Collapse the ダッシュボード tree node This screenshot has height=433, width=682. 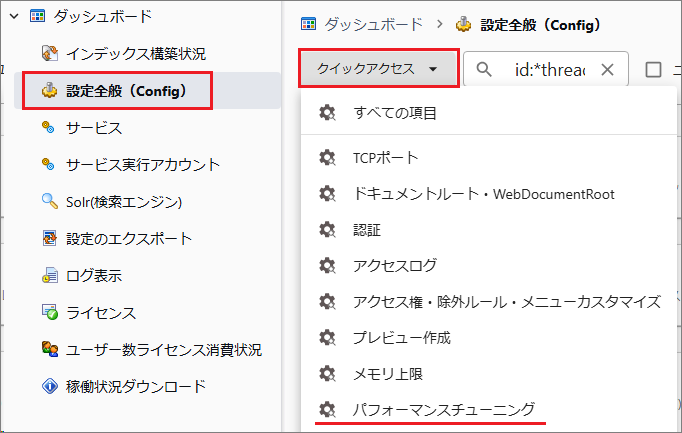(x=14, y=16)
